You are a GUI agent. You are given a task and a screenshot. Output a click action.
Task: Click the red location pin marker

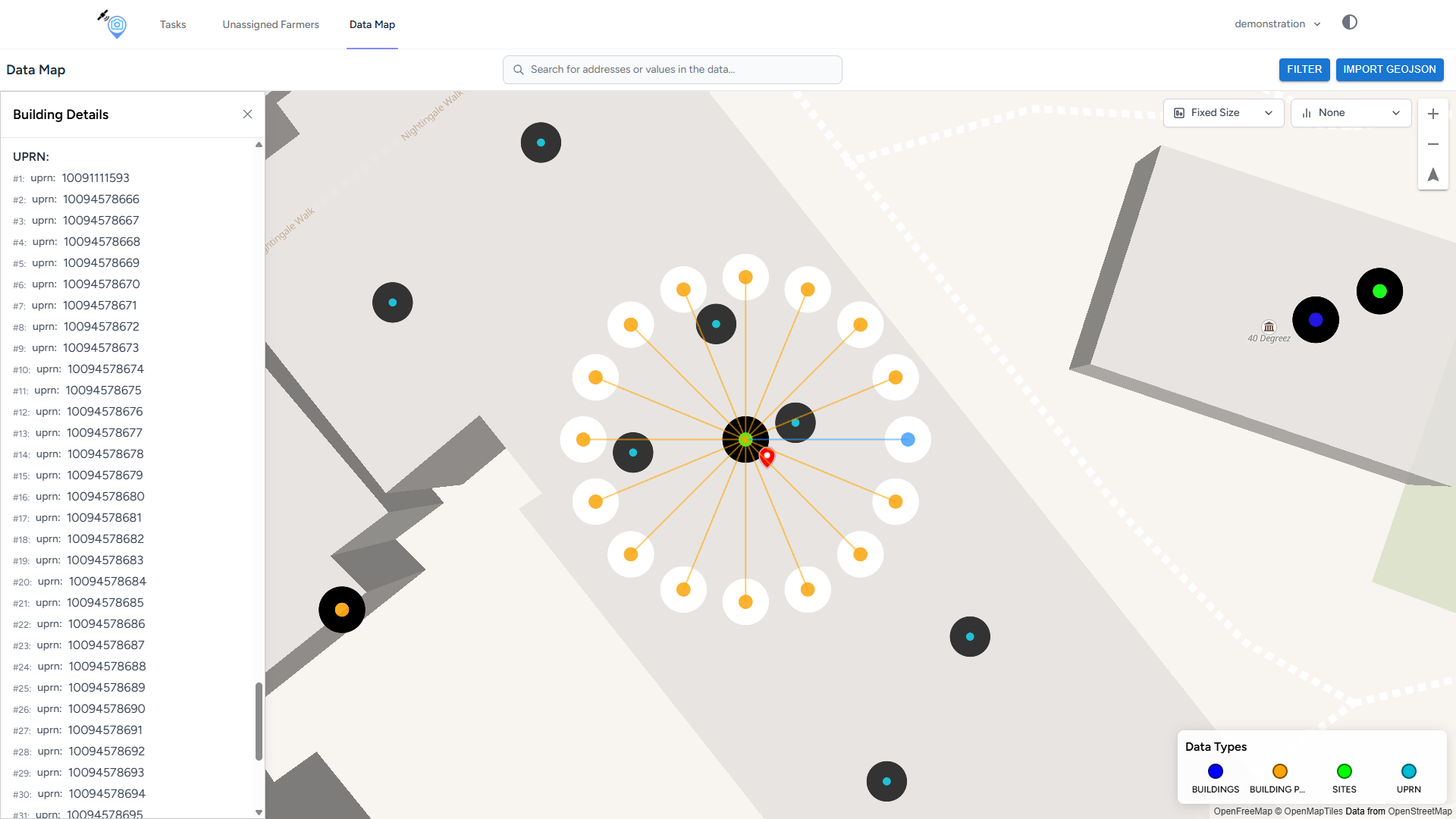coord(767,457)
